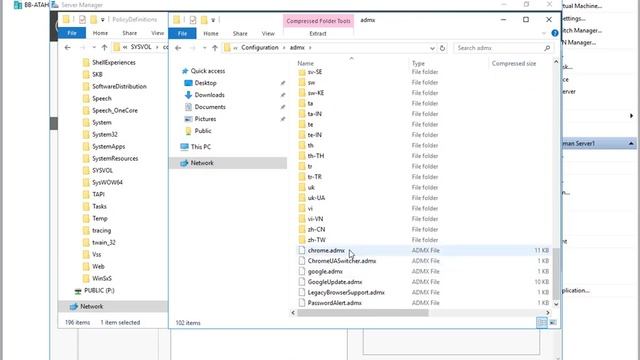Click the back arrow in the PolicyDefinitions window

coord(67,47)
